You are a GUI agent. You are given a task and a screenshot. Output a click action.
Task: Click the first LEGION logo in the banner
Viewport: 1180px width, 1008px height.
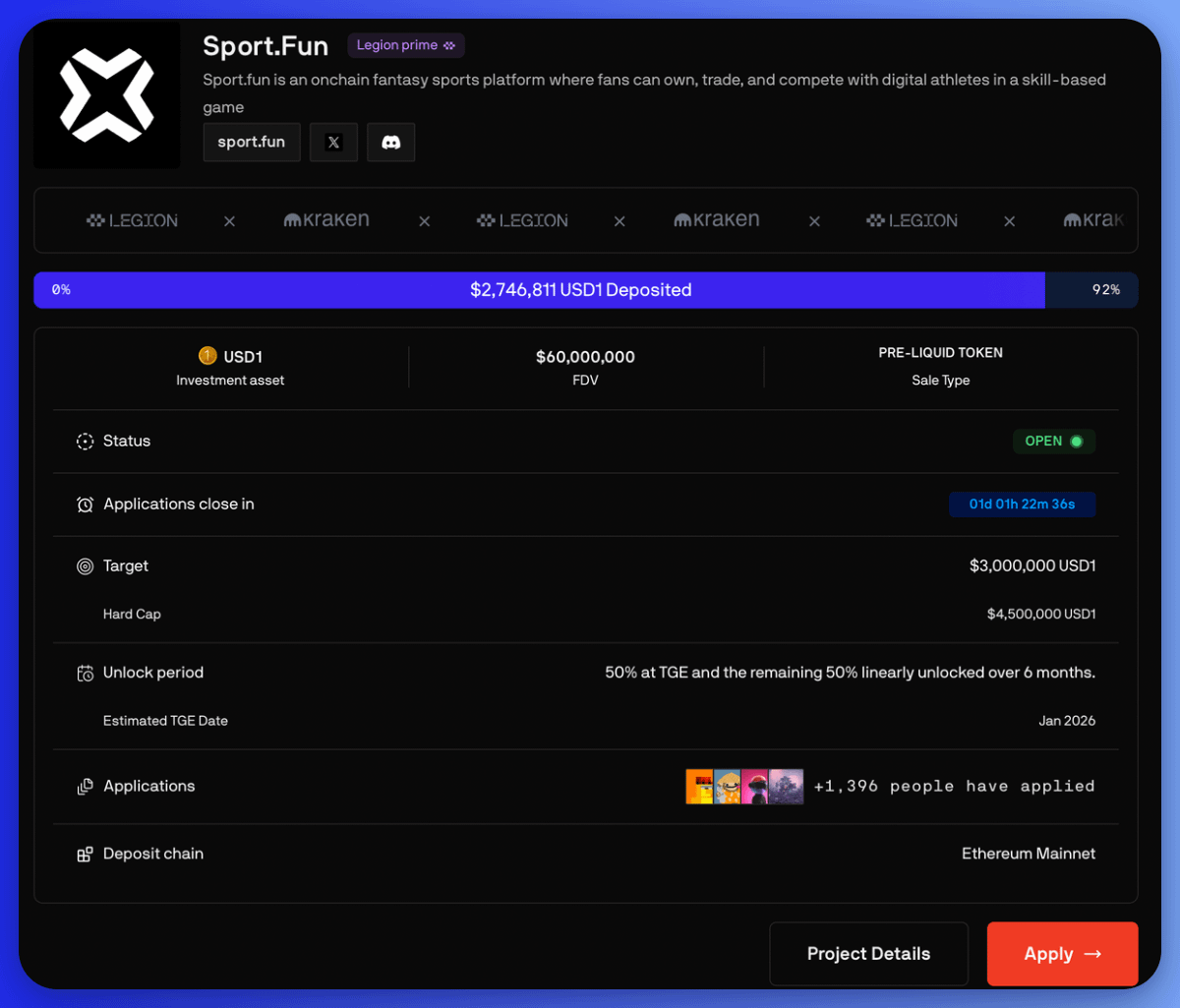click(132, 220)
